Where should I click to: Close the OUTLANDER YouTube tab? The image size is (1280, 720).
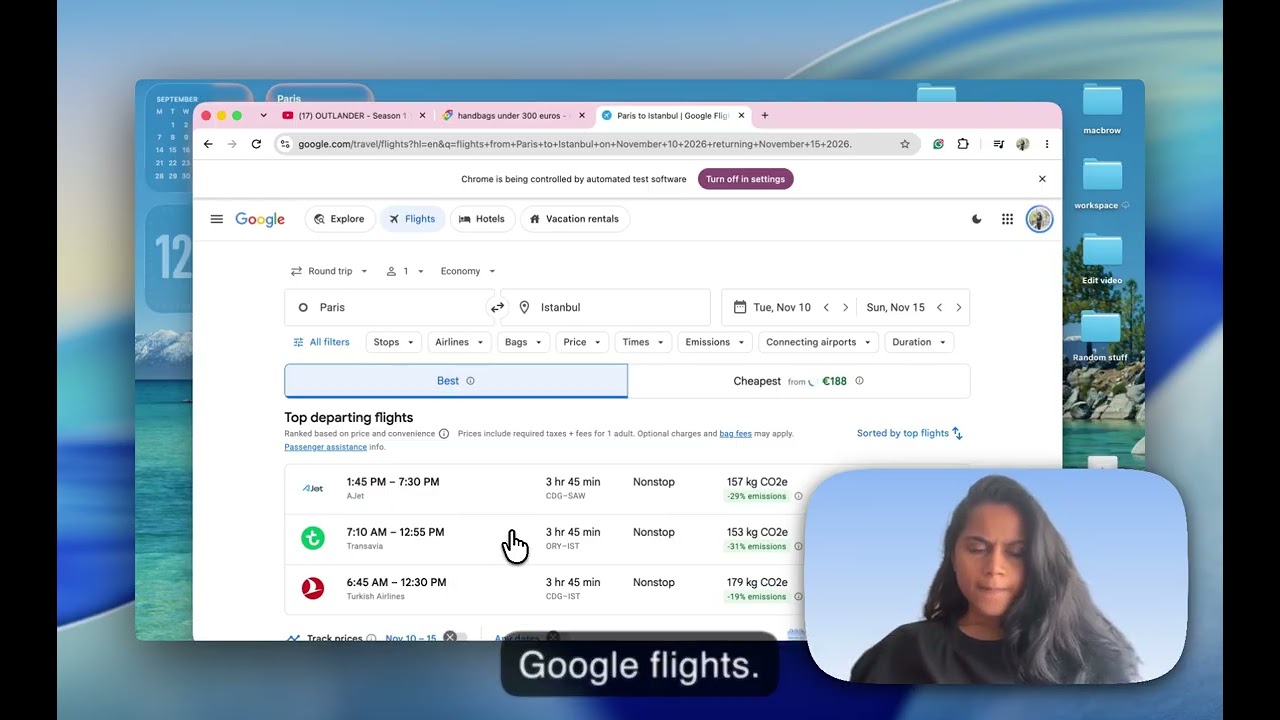tap(422, 115)
